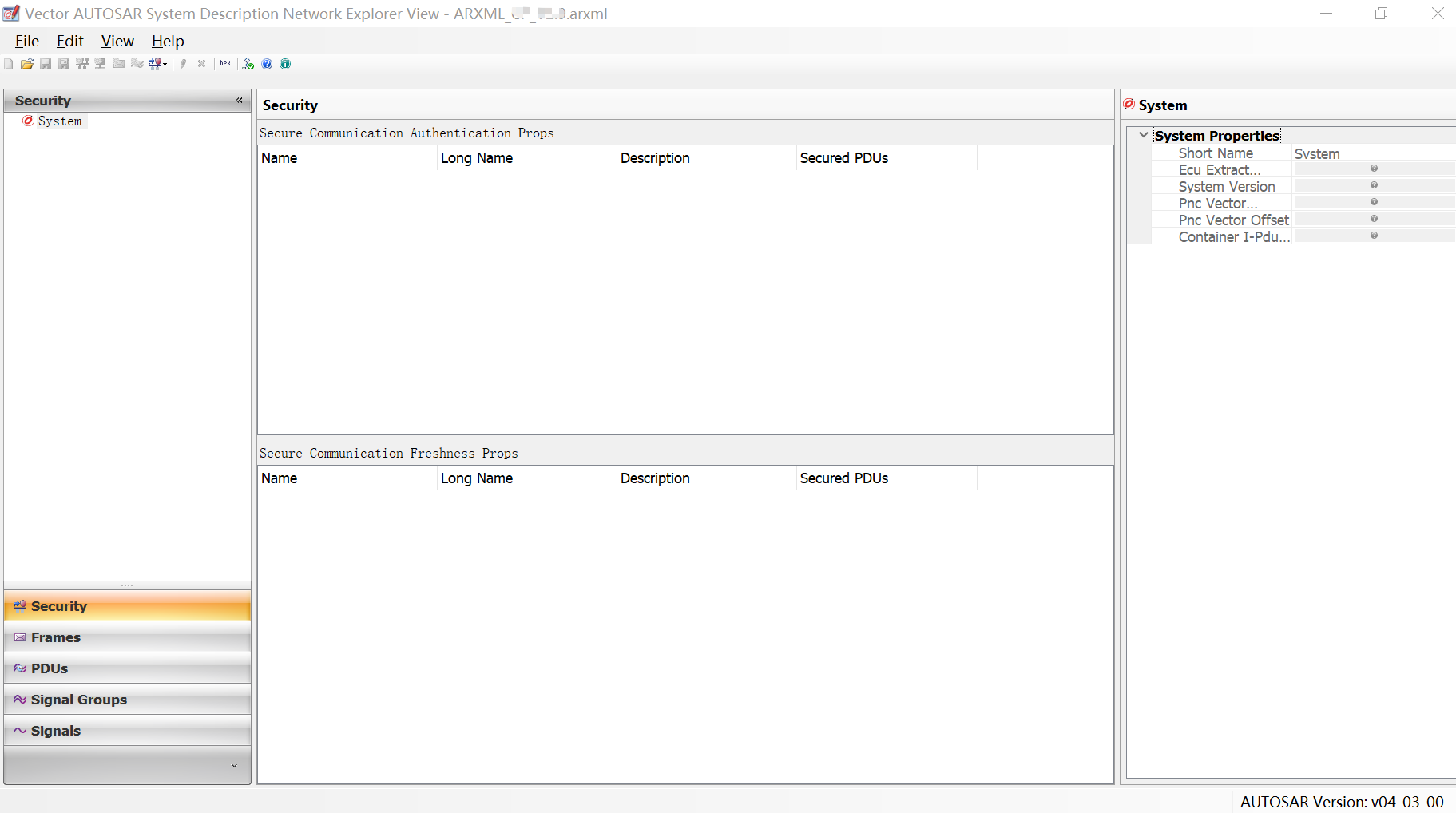Click the Signal Groups wave icon
The width and height of the screenshot is (1456, 813).
pos(20,700)
